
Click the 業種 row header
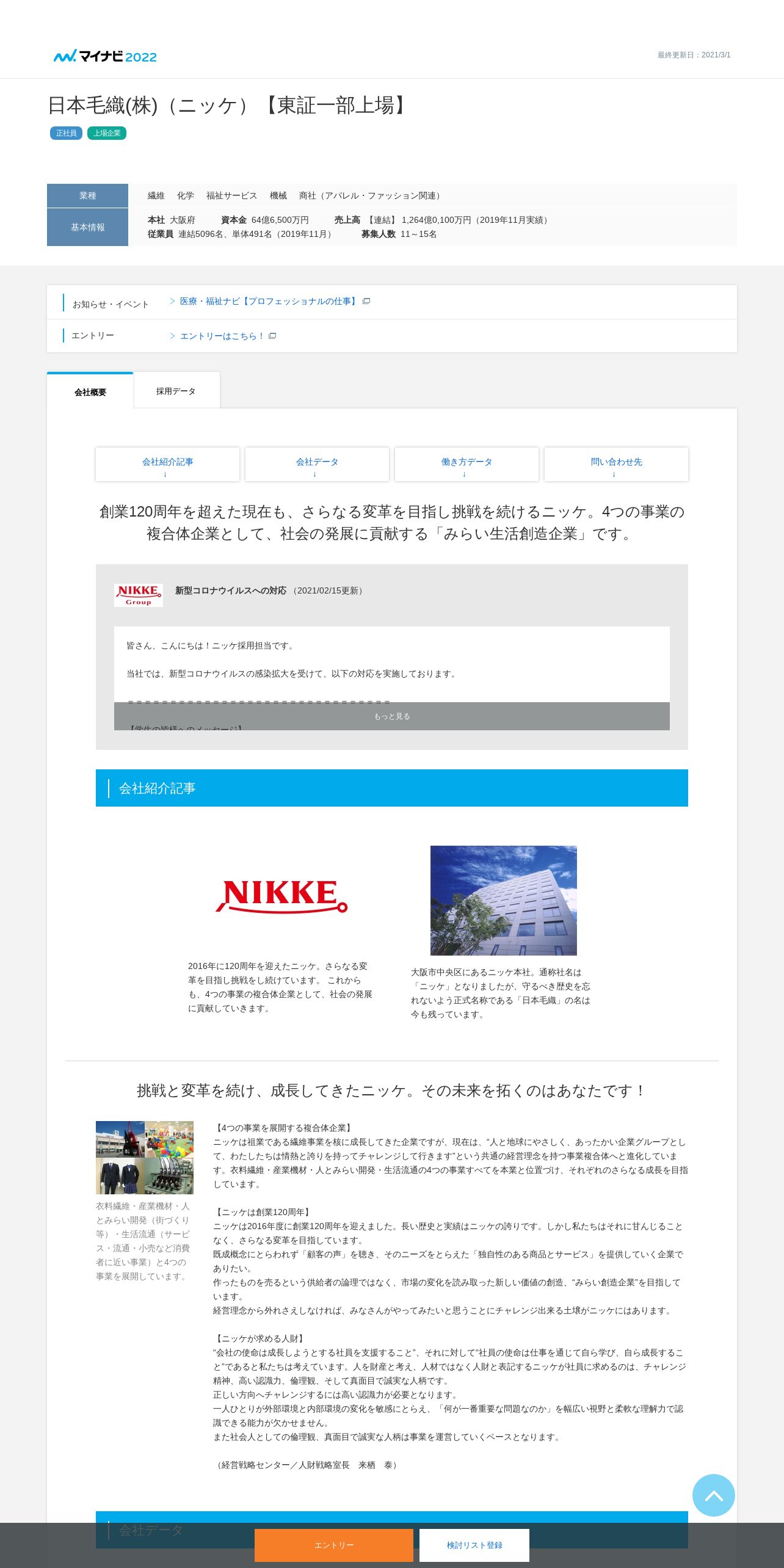click(x=87, y=195)
